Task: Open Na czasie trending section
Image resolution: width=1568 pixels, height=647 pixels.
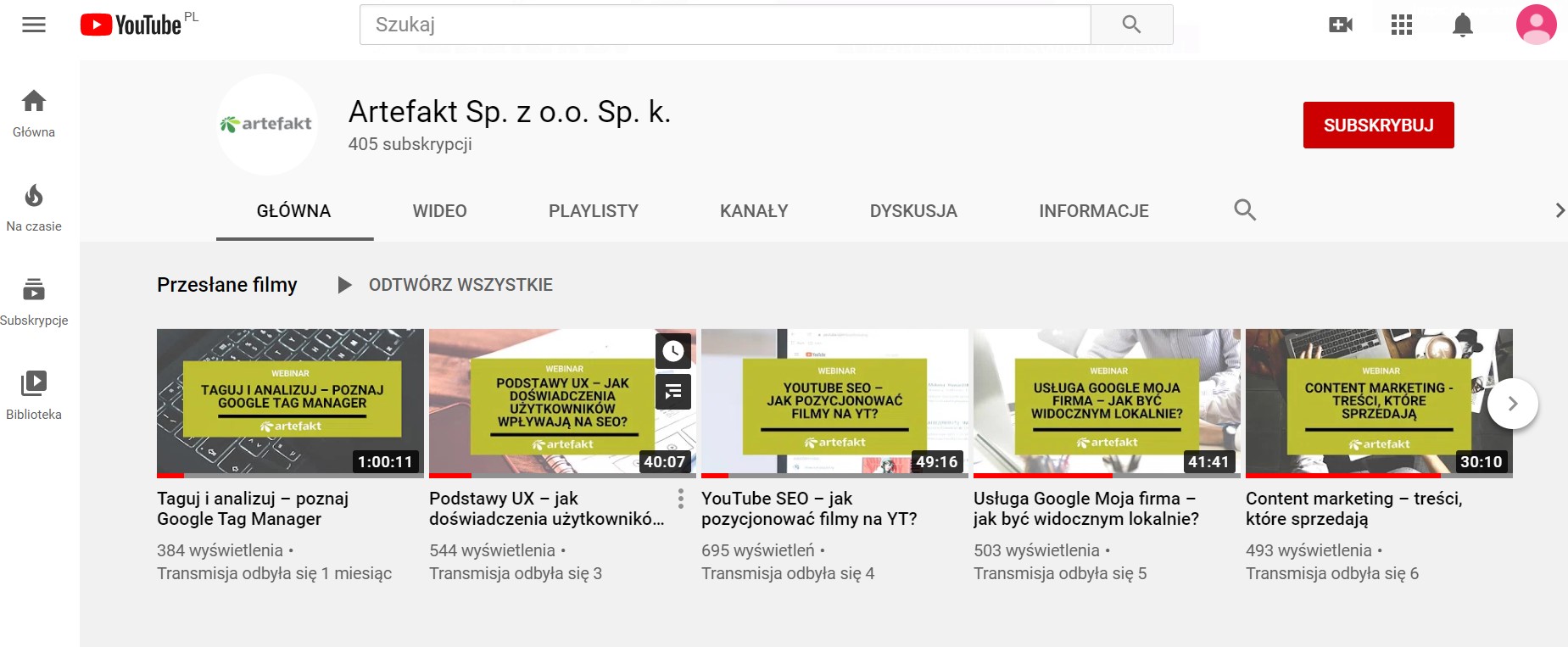Action: [x=34, y=208]
